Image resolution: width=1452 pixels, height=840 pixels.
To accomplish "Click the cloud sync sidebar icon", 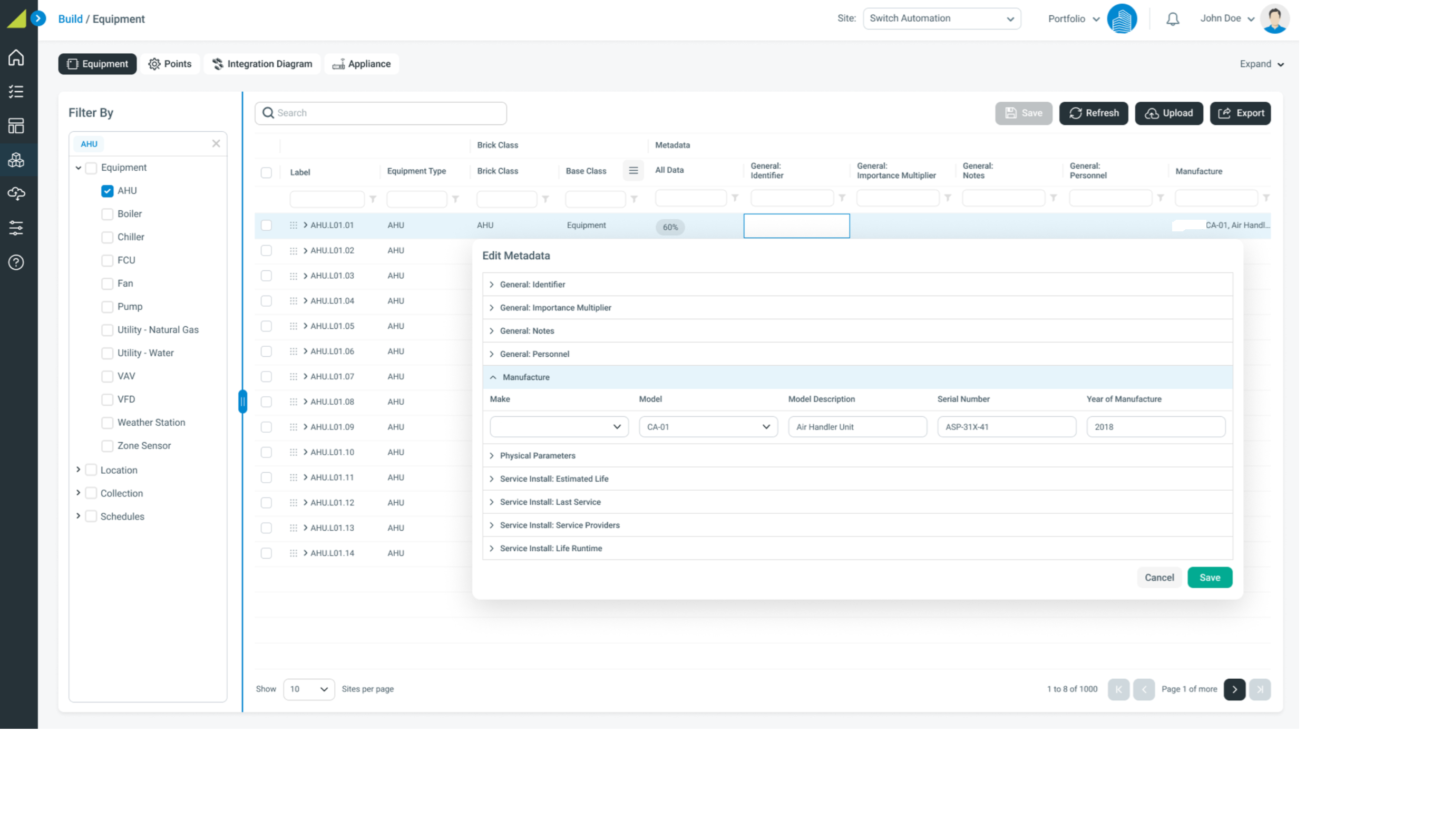I will 16,193.
